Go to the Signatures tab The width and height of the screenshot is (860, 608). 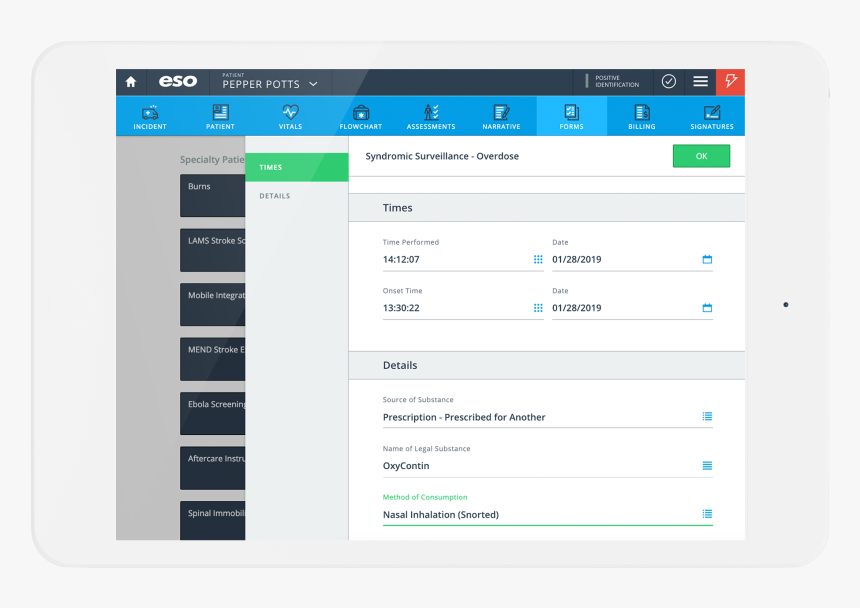[711, 117]
